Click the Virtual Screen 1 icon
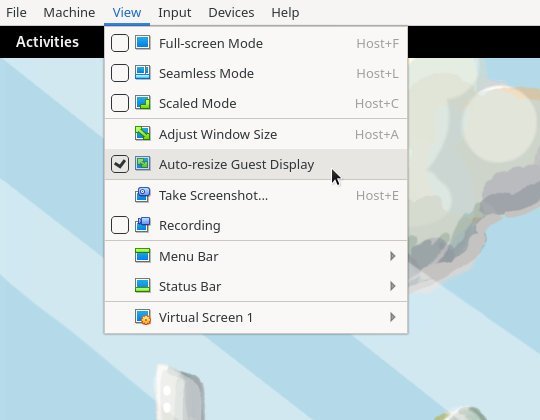 142,317
